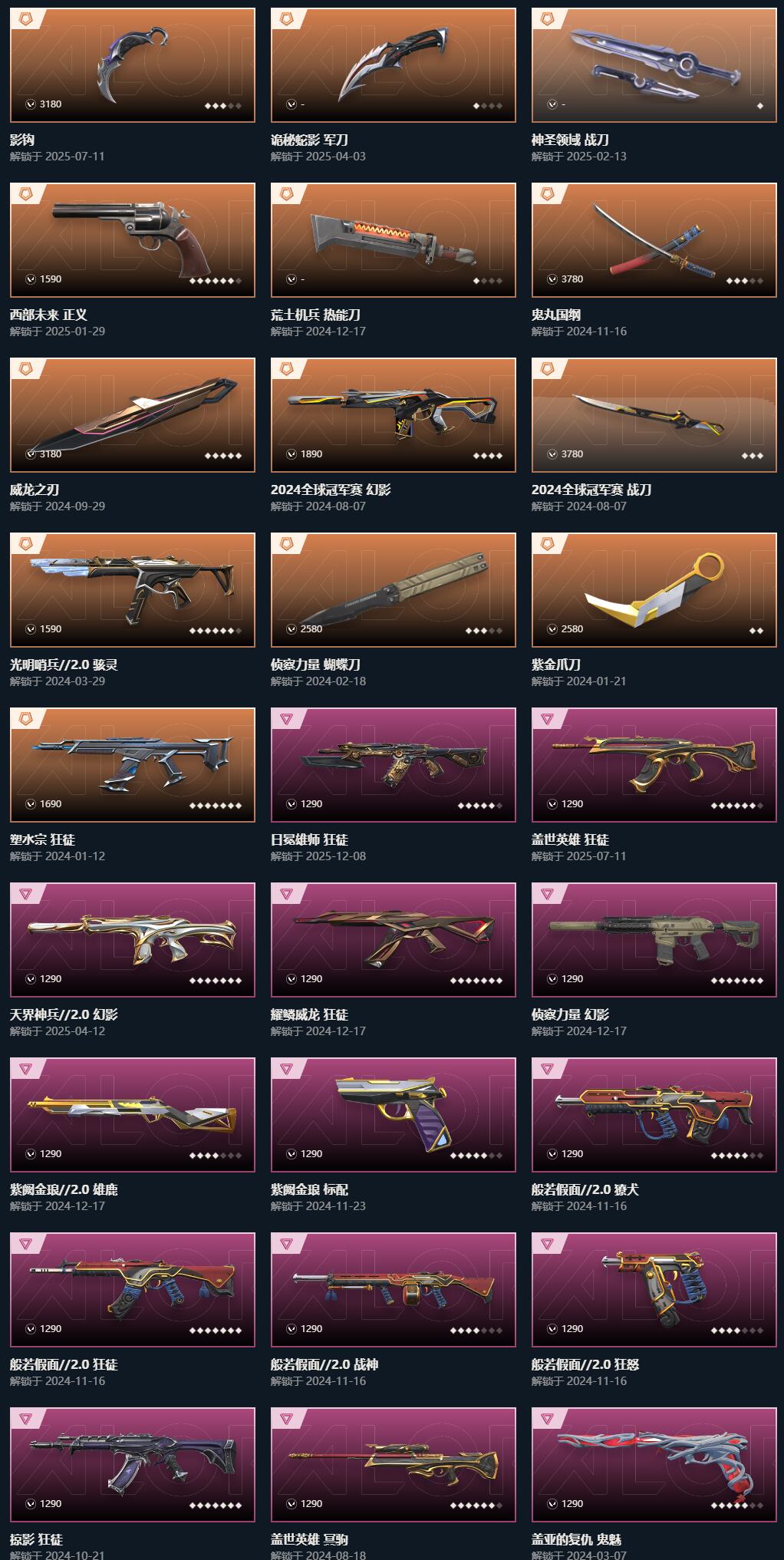
Task: Open the 荒土机兵 热能刀 skin card
Action: pyautogui.click(x=393, y=240)
